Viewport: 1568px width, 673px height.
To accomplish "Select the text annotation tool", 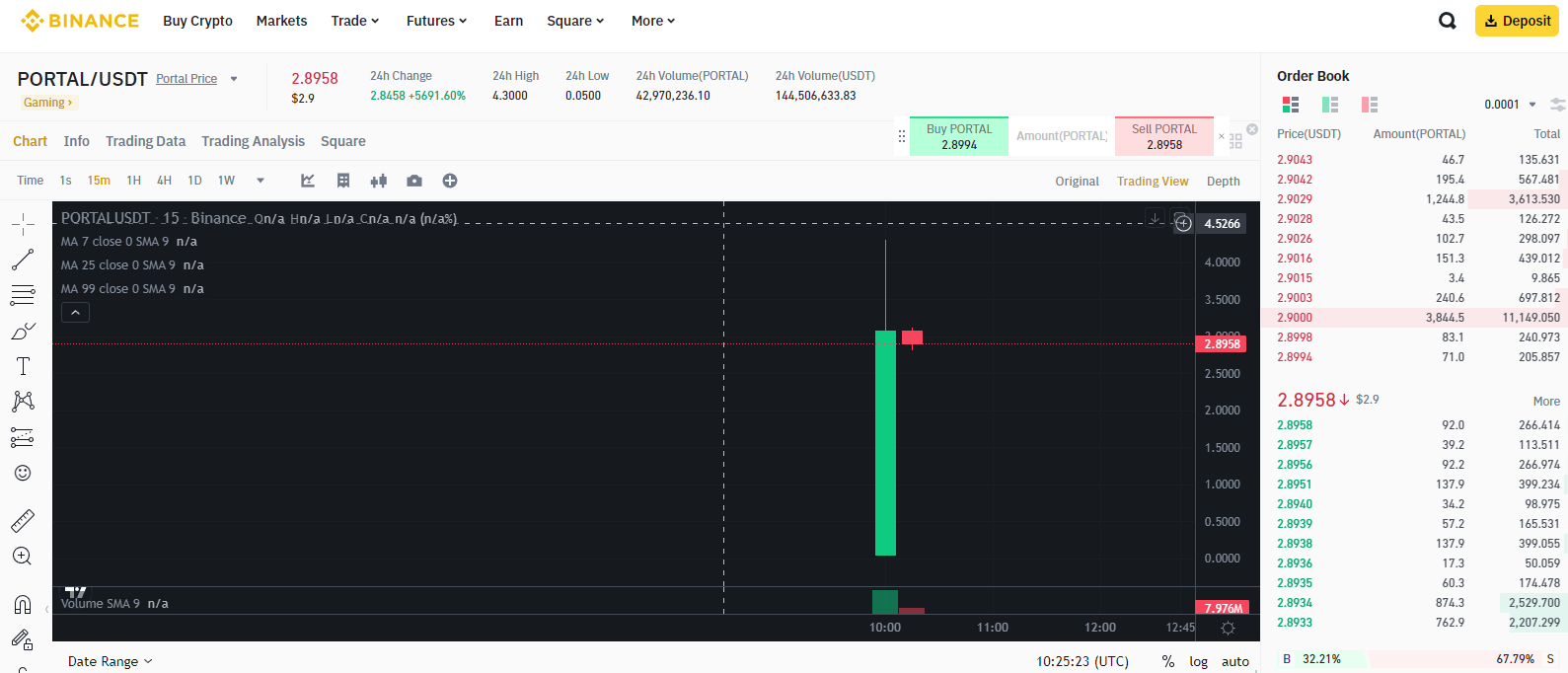I will pos(23,366).
